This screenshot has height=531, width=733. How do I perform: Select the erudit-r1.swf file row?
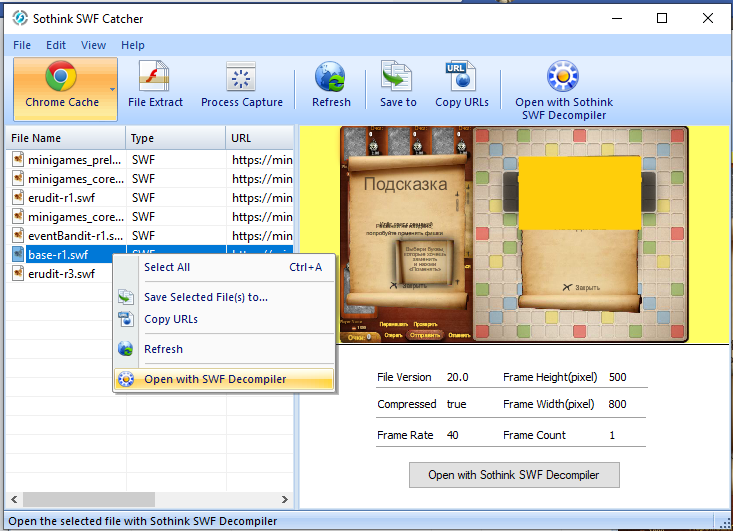pos(150,198)
